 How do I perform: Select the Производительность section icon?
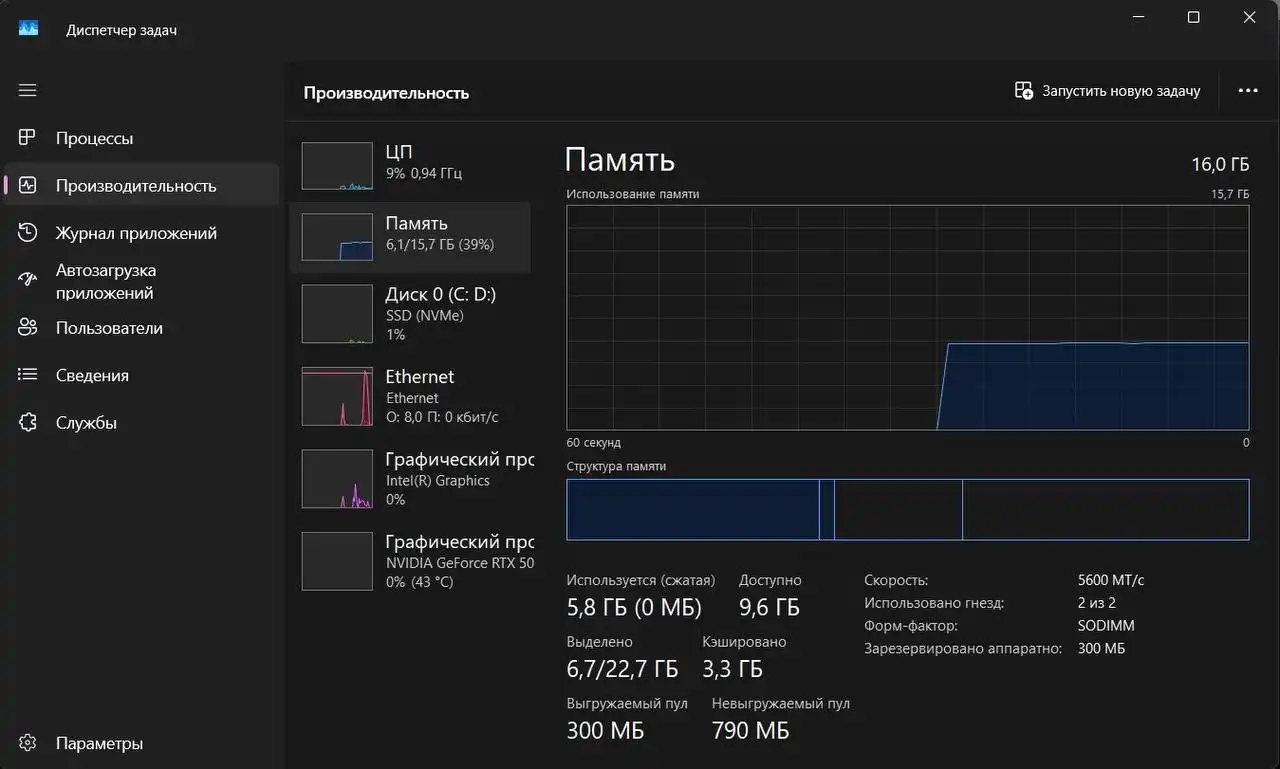coord(27,185)
